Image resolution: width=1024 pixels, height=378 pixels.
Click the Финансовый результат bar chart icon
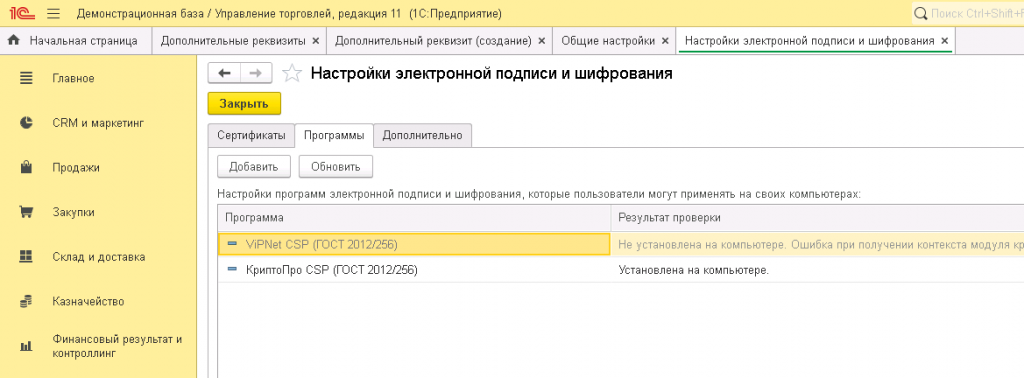click(26, 347)
